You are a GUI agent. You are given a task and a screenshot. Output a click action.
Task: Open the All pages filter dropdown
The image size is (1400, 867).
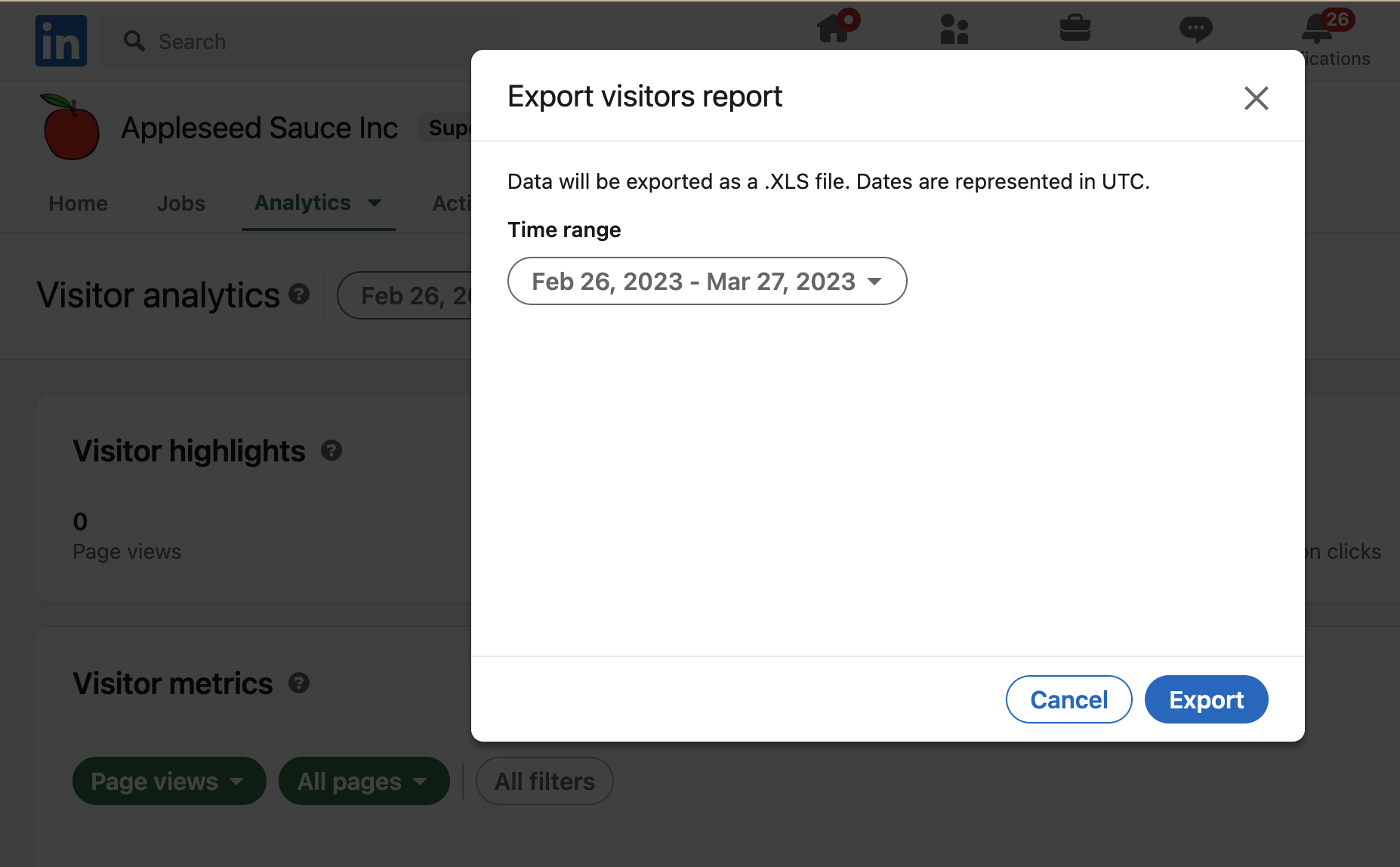[364, 781]
